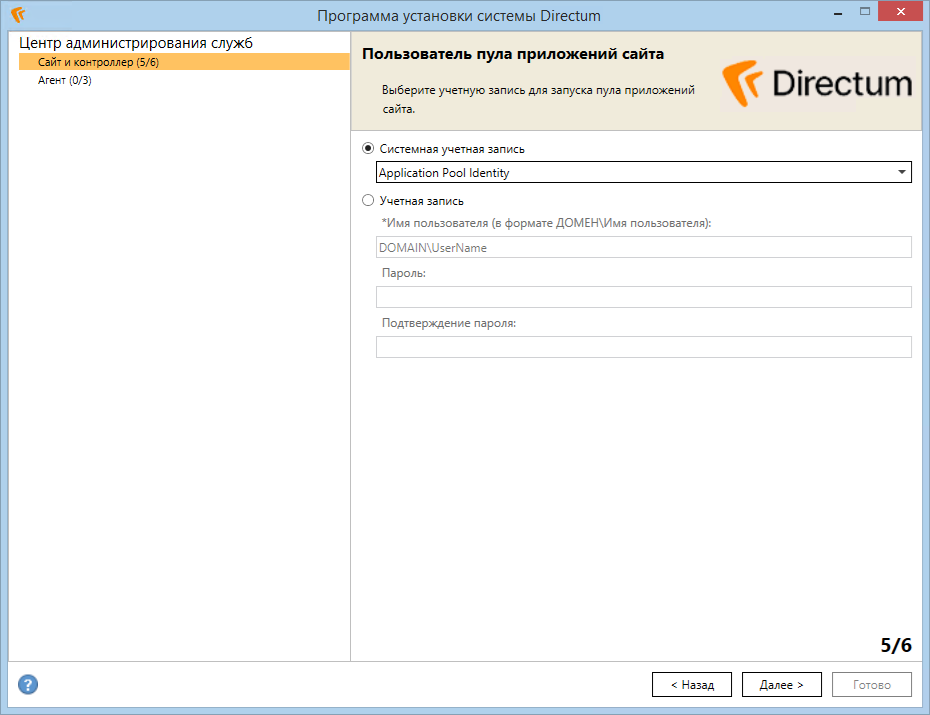
Task: Click the orange Directum title bar icon
Action: click(18, 14)
